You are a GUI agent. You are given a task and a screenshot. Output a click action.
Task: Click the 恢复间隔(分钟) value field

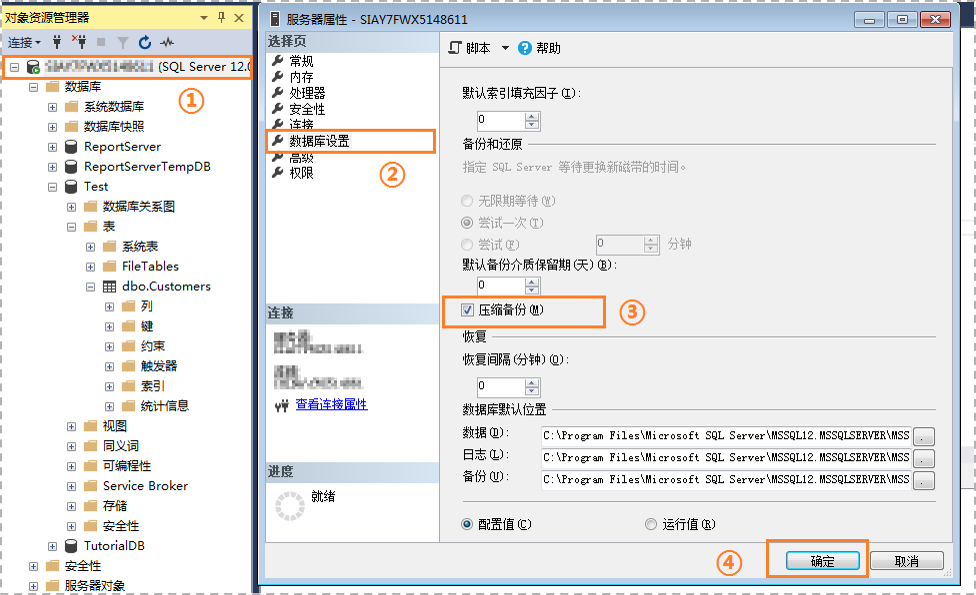pyautogui.click(x=501, y=387)
